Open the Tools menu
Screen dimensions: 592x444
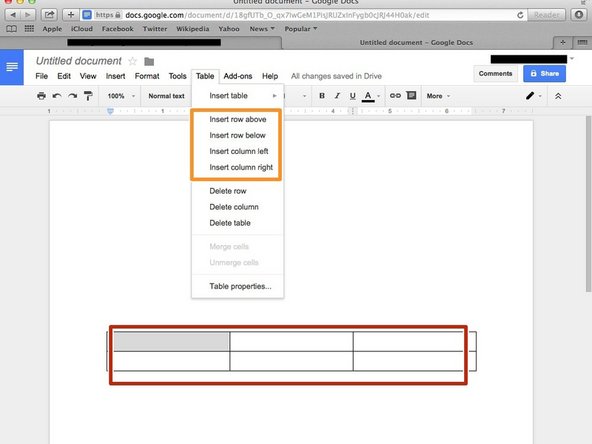[x=177, y=76]
